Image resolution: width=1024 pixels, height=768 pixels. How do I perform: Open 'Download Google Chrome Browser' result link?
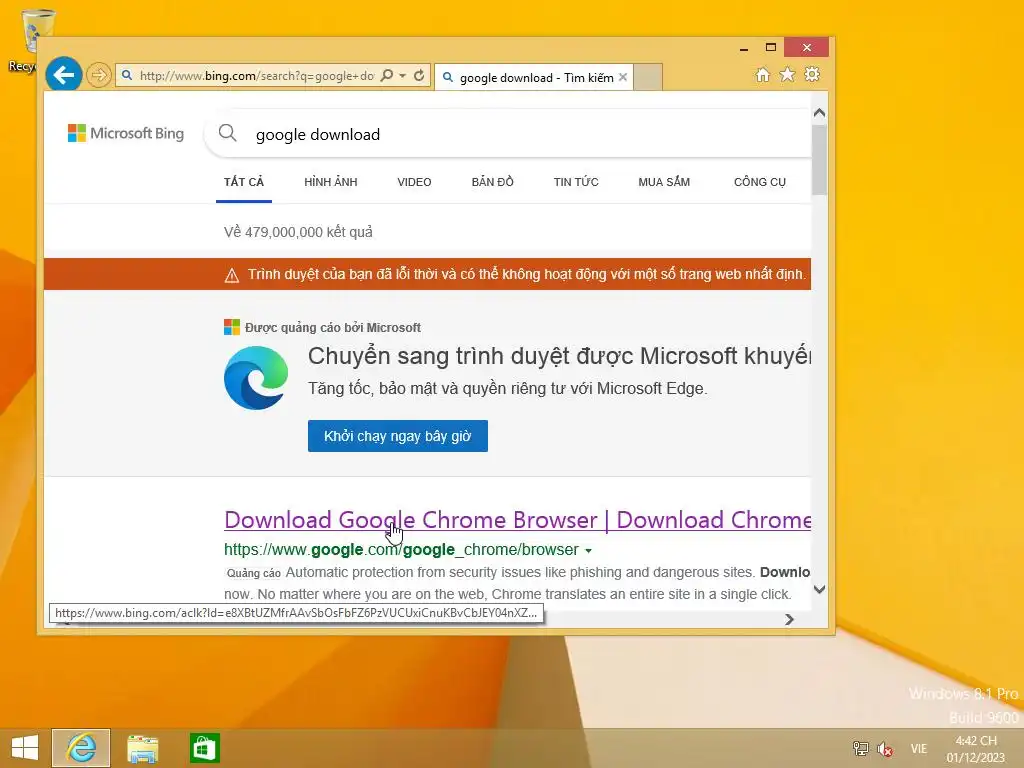(517, 520)
